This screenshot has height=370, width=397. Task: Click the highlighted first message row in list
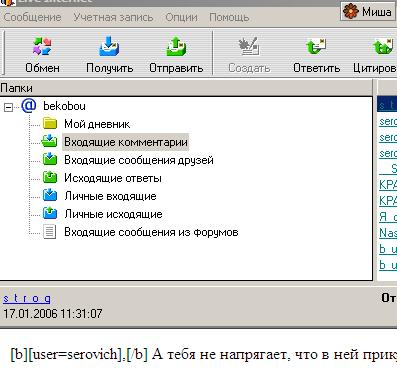point(387,105)
